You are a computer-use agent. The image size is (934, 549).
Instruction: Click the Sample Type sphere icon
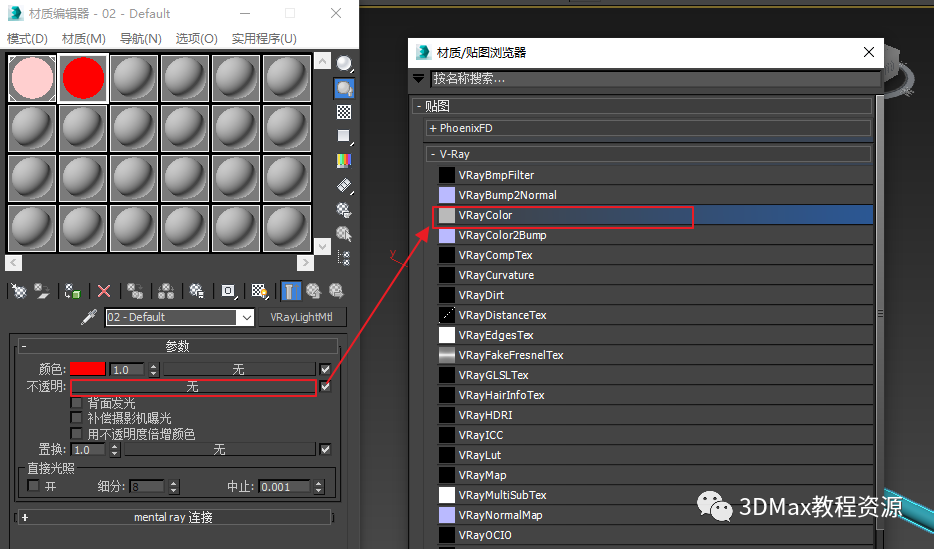click(344, 64)
